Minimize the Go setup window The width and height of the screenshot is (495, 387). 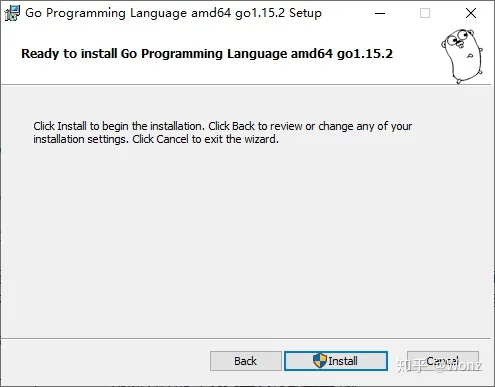(x=380, y=13)
